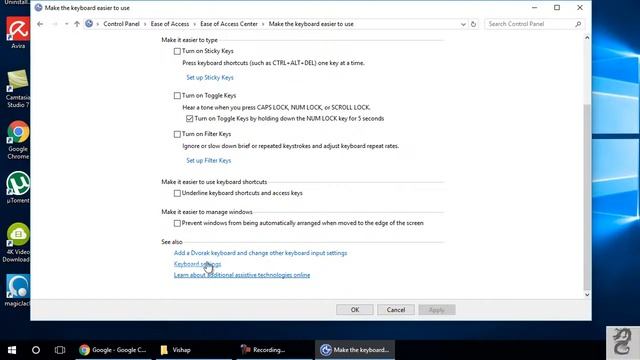
Task: Go to Ease of Access Center breadcrumb
Action: tap(229, 24)
